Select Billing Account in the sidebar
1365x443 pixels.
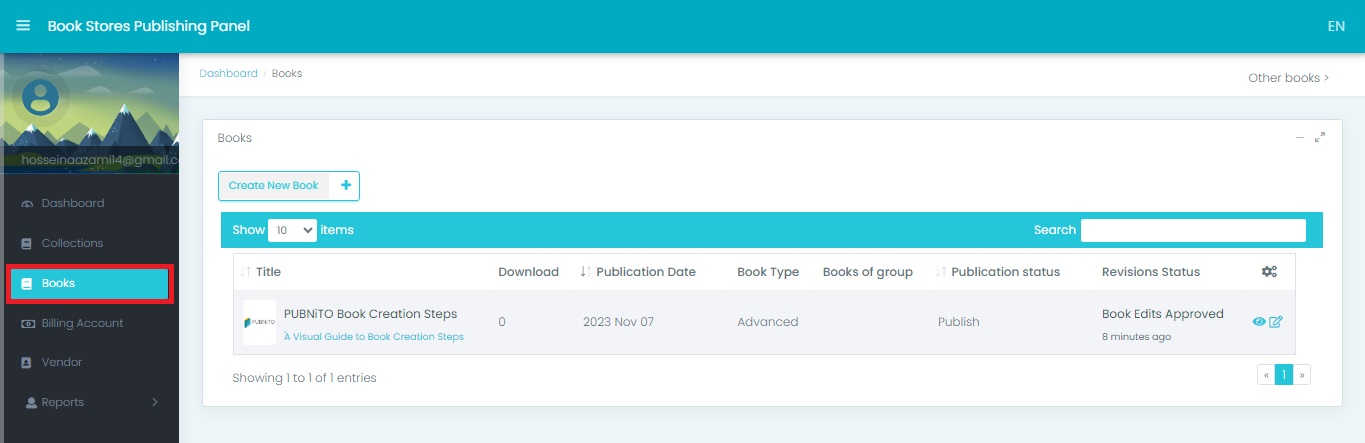click(x=82, y=323)
